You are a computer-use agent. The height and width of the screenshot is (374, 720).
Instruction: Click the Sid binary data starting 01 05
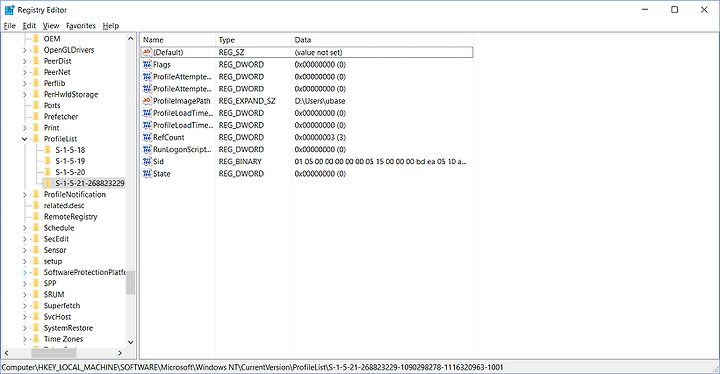pos(380,162)
